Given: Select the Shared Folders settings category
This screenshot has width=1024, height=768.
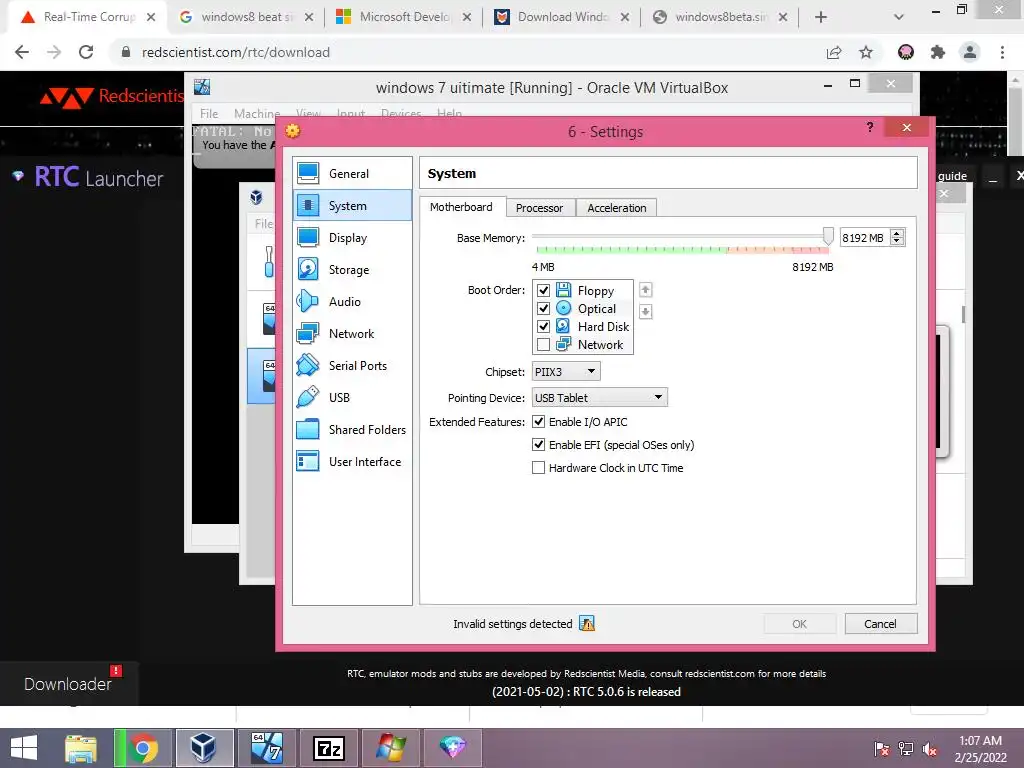Looking at the screenshot, I should point(352,430).
